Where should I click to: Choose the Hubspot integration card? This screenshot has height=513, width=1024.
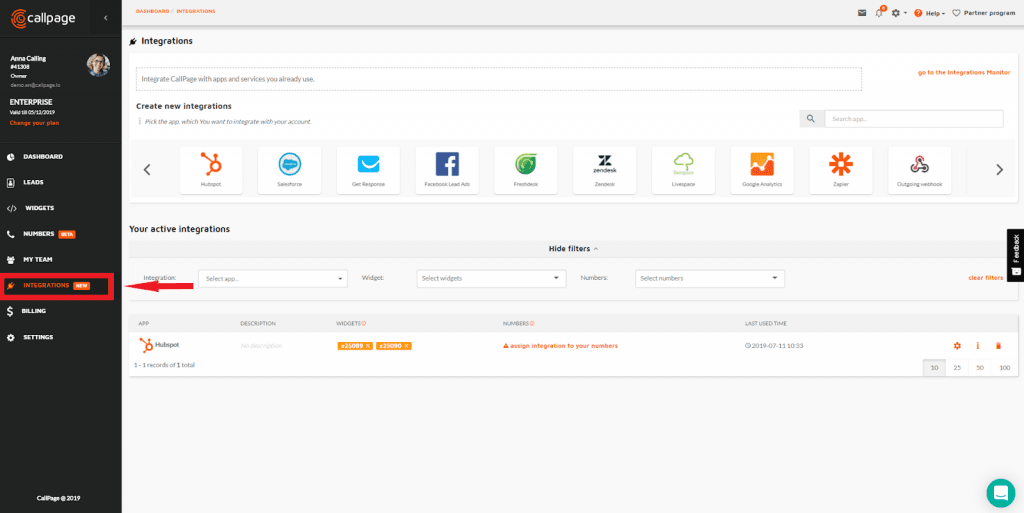pos(211,170)
